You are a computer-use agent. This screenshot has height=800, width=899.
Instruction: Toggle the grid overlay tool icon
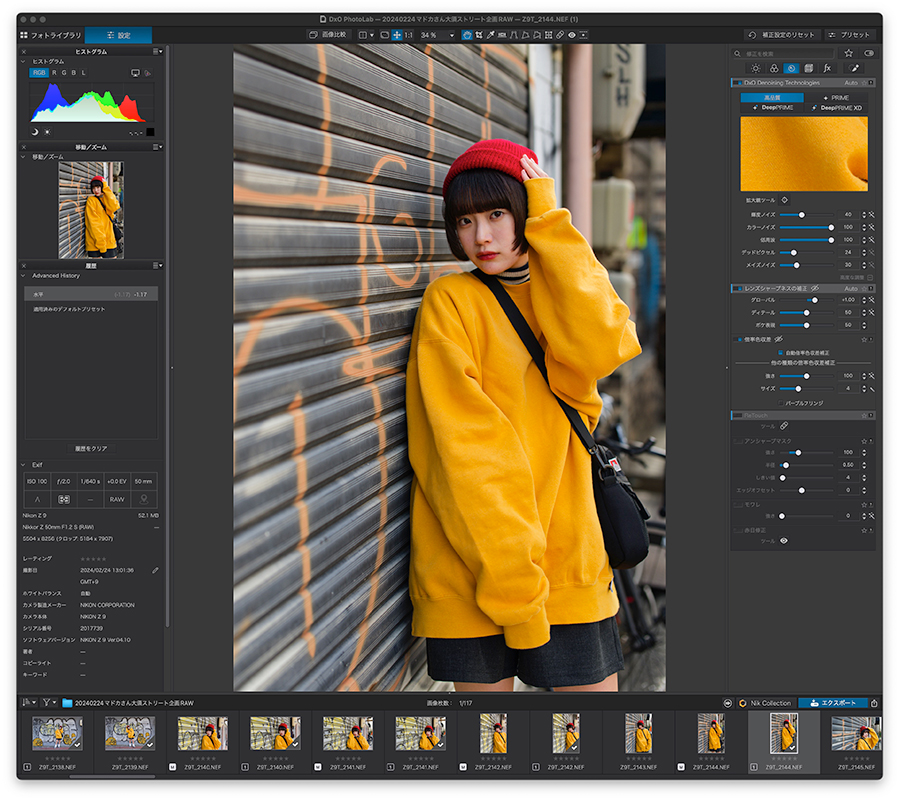[x=549, y=35]
